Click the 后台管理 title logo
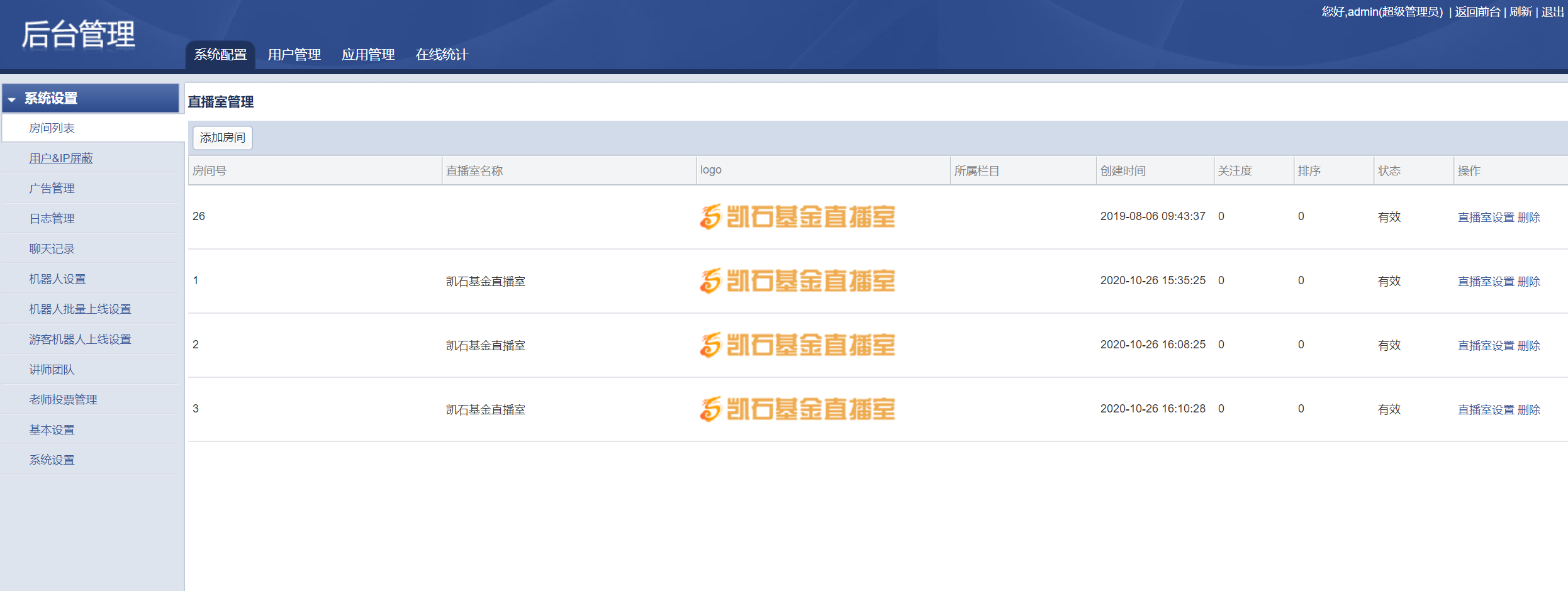Viewport: 1568px width, 591px height. (79, 34)
